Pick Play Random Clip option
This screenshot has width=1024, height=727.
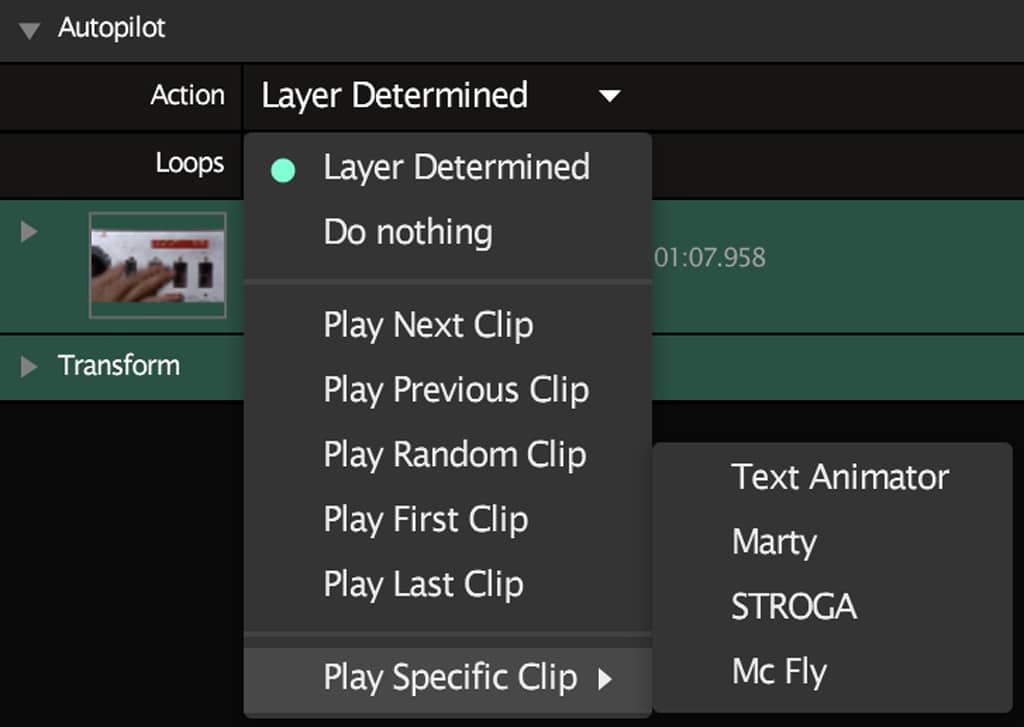pos(454,455)
